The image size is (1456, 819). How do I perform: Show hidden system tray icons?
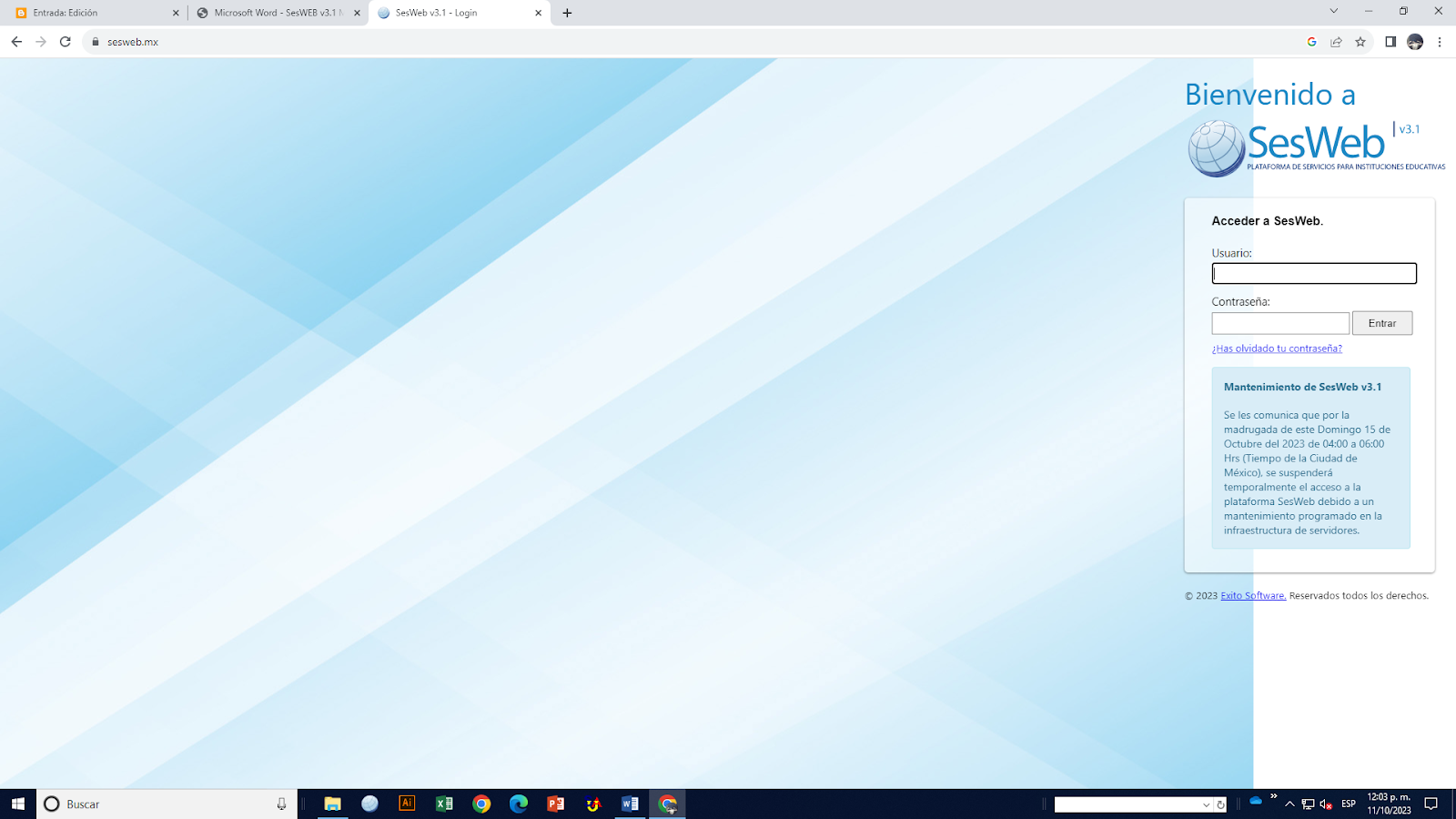tap(1289, 804)
